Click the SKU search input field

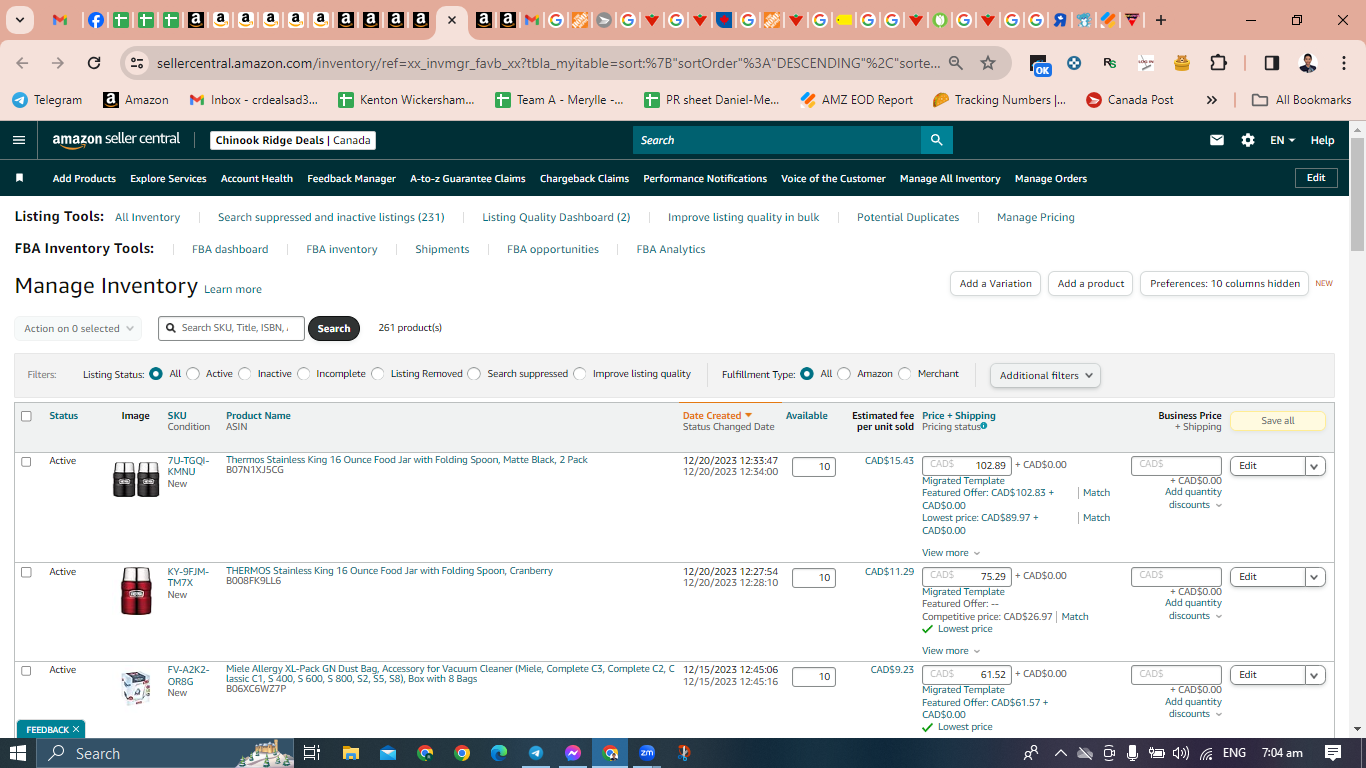coord(232,328)
